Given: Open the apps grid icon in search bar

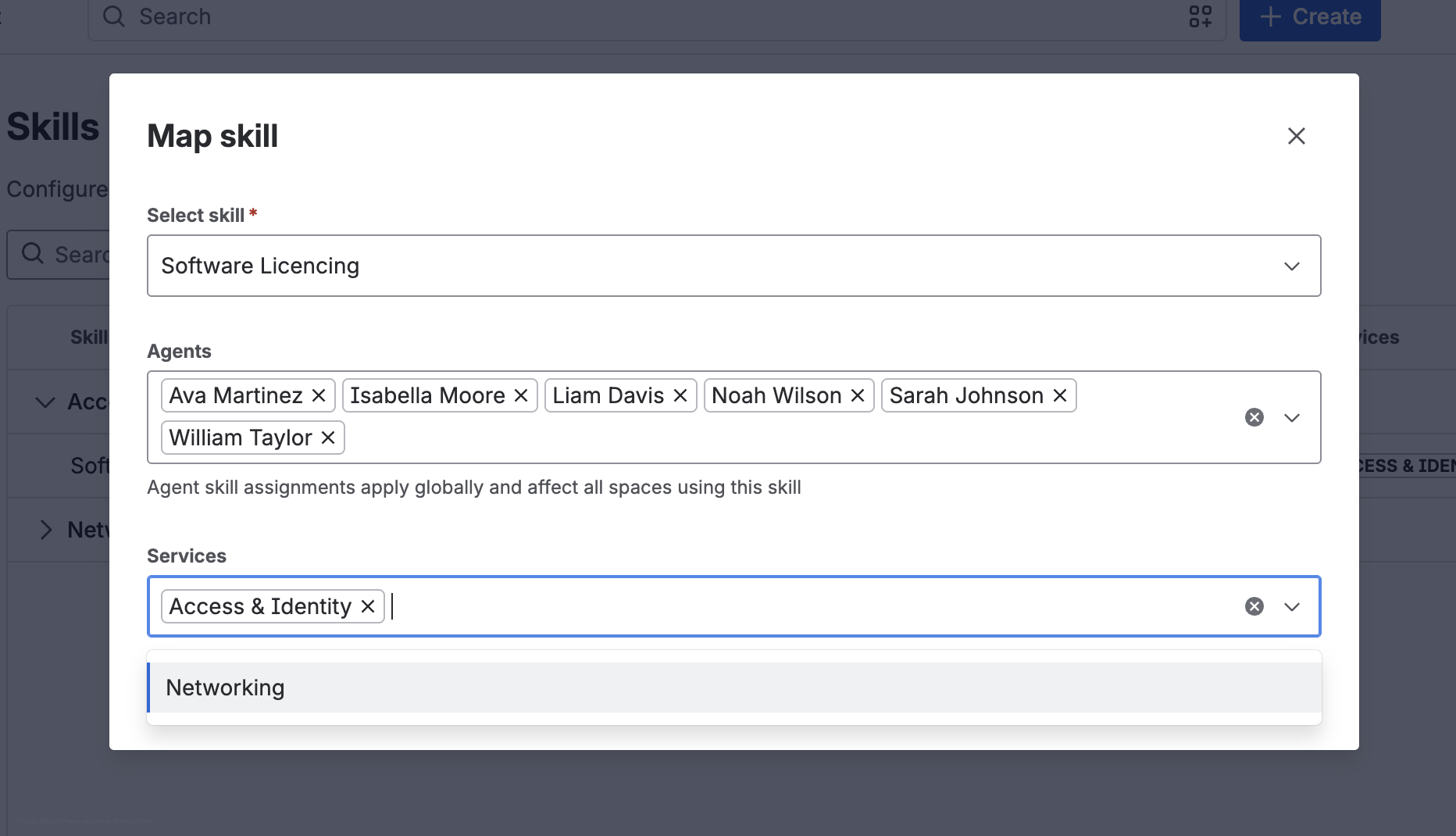Looking at the screenshot, I should [1201, 16].
